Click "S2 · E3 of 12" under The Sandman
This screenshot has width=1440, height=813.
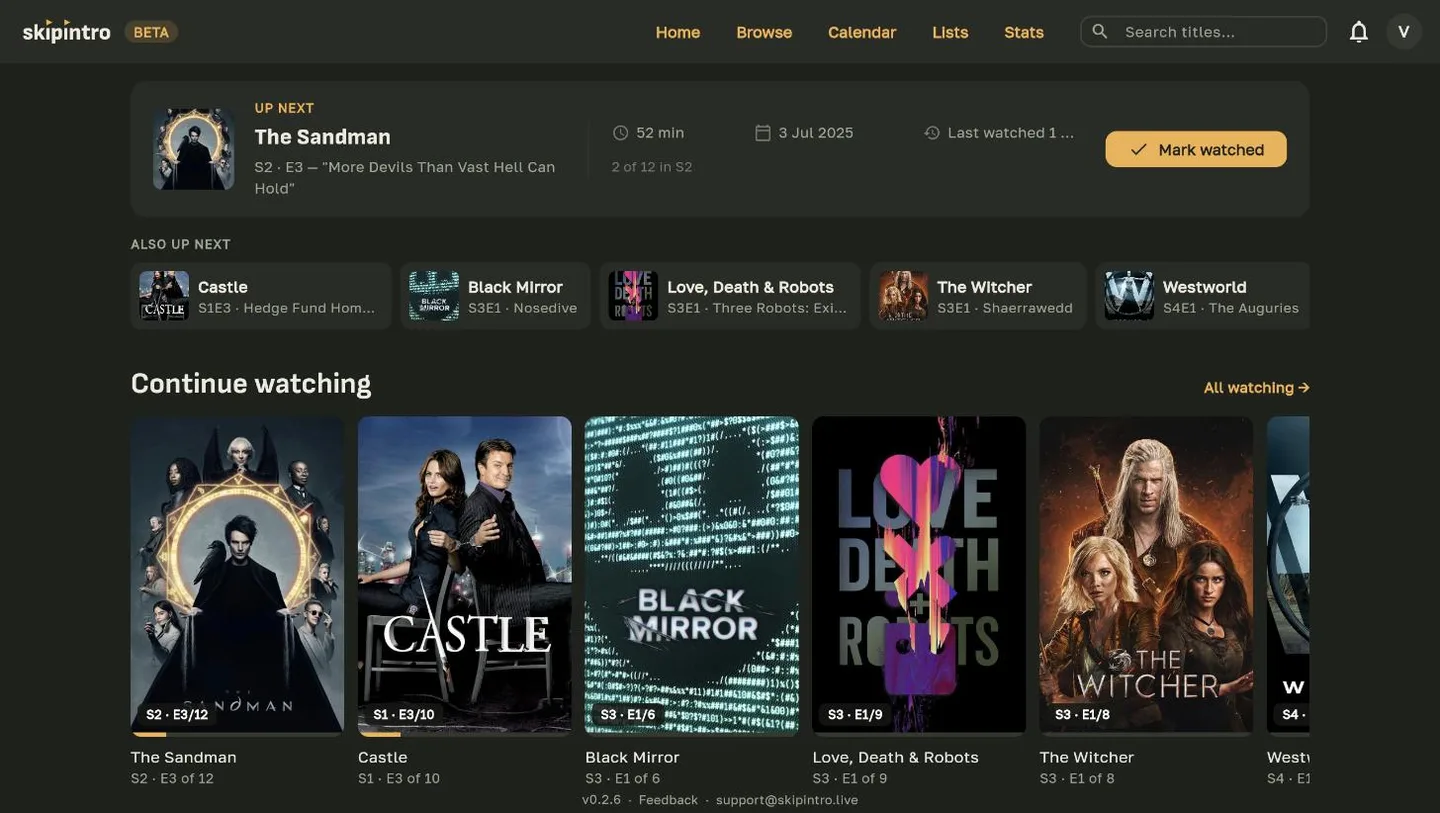click(x=172, y=778)
